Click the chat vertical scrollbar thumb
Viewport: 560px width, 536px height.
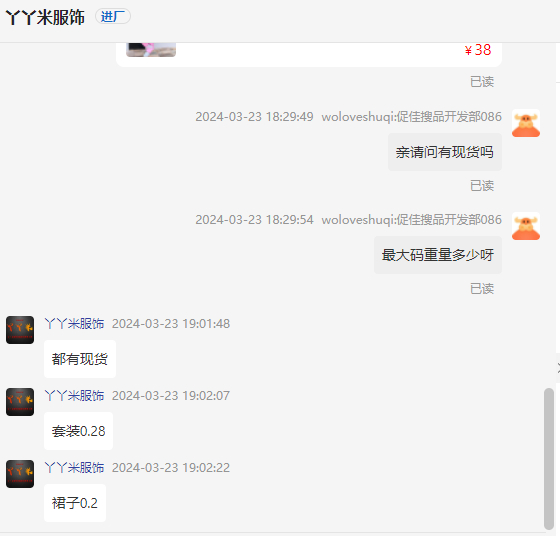coord(549,459)
